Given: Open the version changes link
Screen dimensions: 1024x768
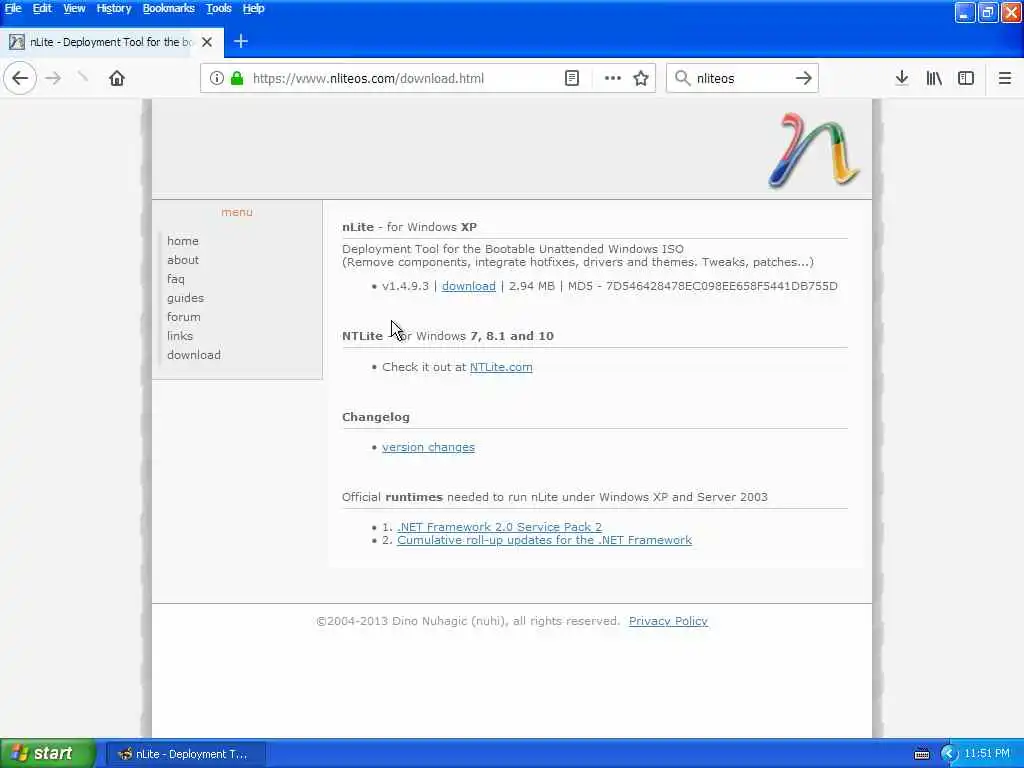Looking at the screenshot, I should [428, 447].
